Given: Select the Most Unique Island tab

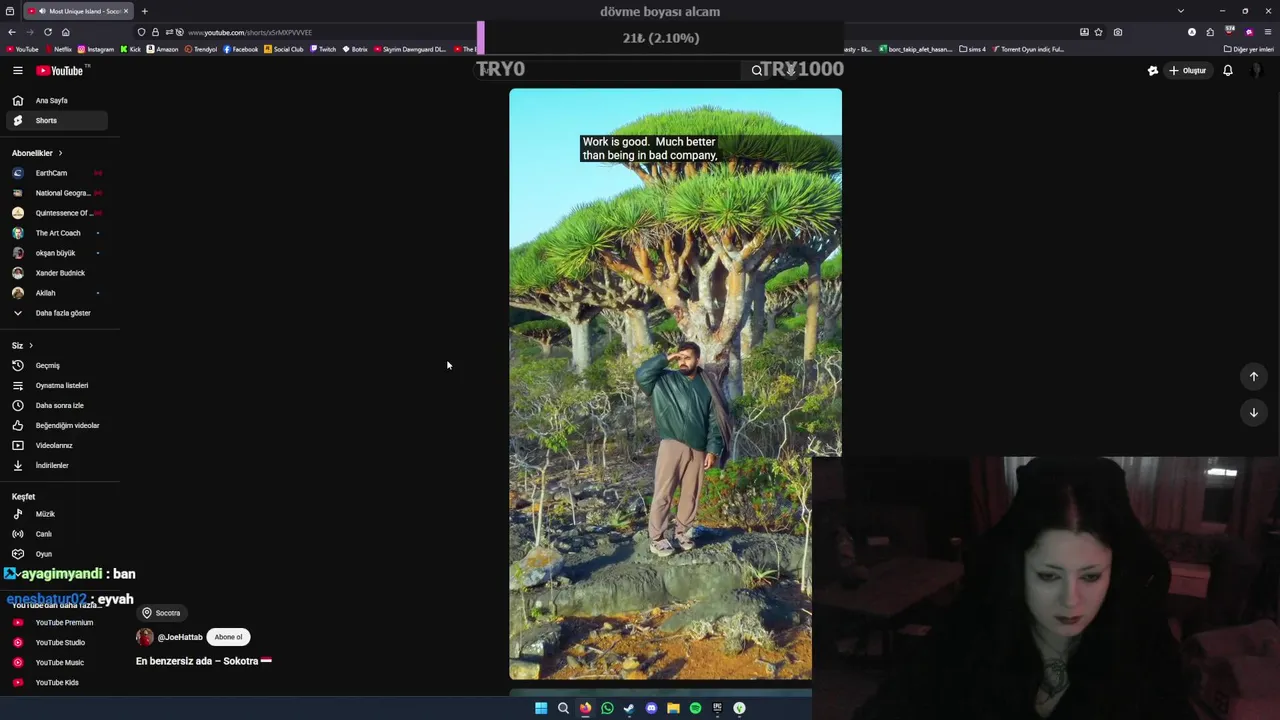Looking at the screenshot, I should coord(78,11).
